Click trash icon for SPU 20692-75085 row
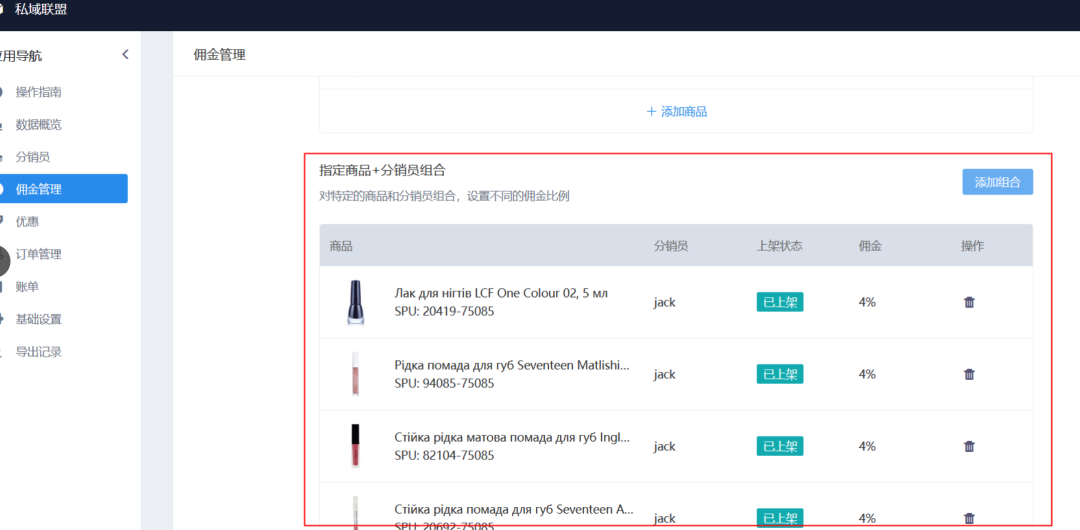Viewport: 1080px width, 530px height. click(969, 518)
